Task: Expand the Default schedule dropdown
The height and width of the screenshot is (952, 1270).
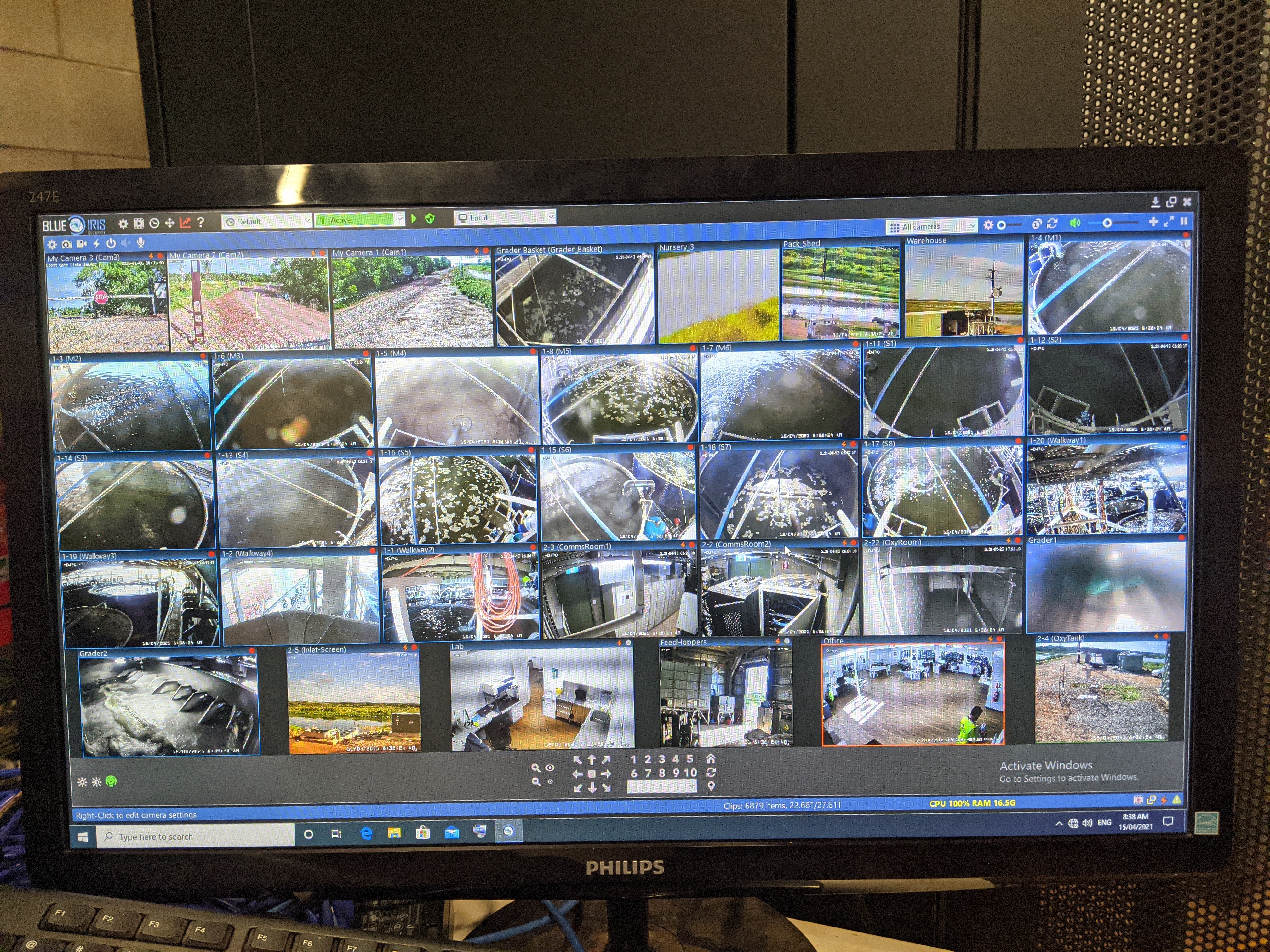Action: pos(307,220)
